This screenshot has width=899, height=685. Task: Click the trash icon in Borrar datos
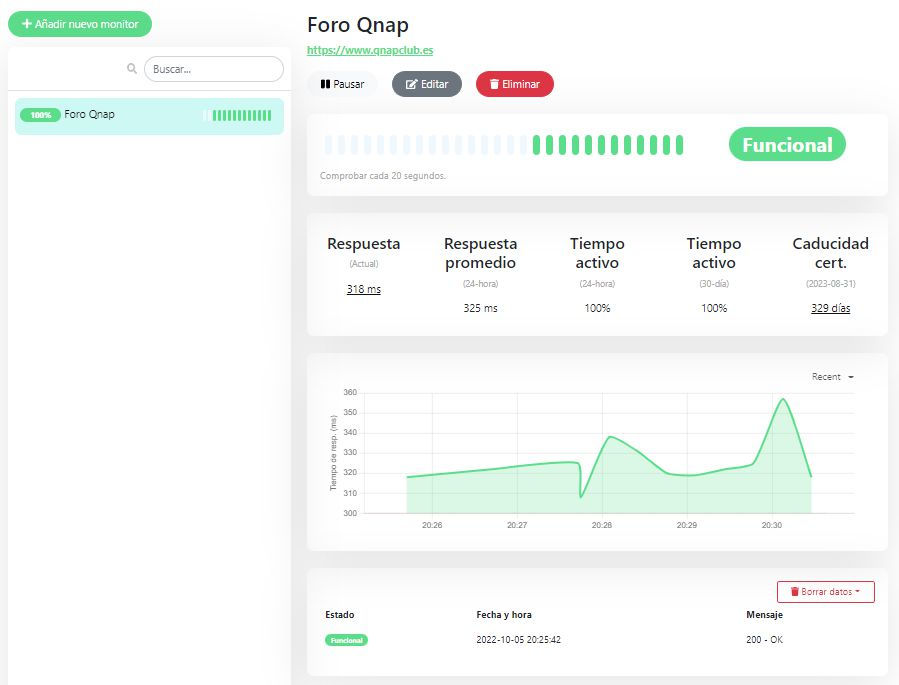(795, 592)
